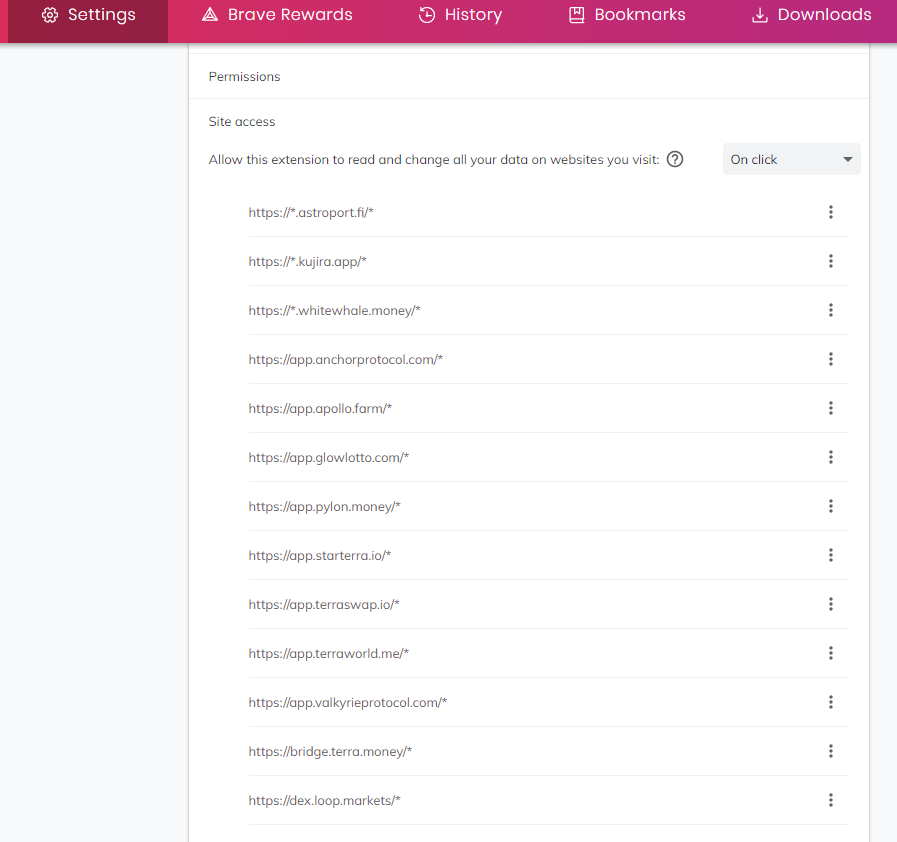Image resolution: width=897 pixels, height=842 pixels.
Task: Open more options for whitewhale.money entry
Action: (831, 310)
